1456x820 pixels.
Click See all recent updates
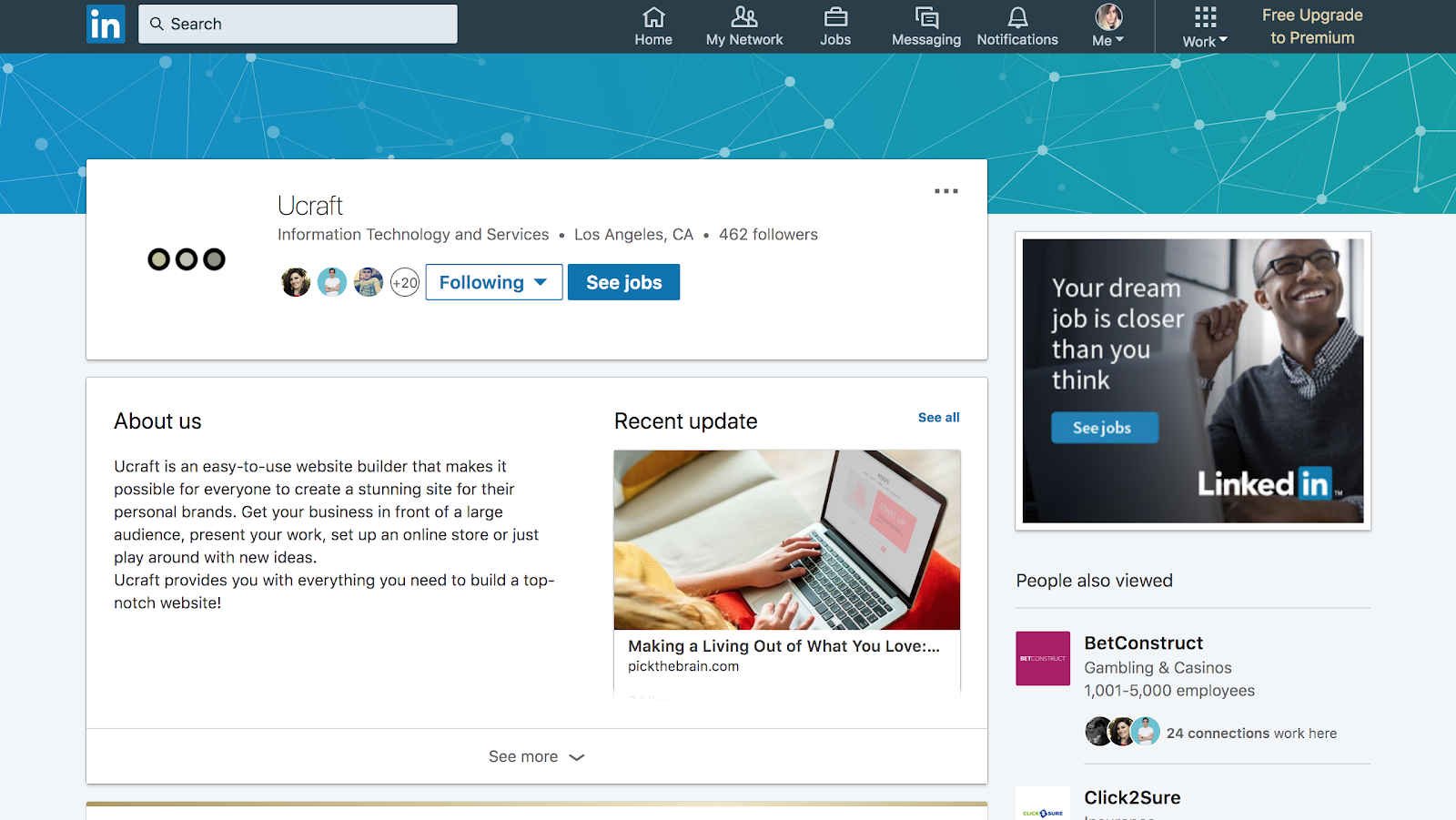[x=939, y=417]
